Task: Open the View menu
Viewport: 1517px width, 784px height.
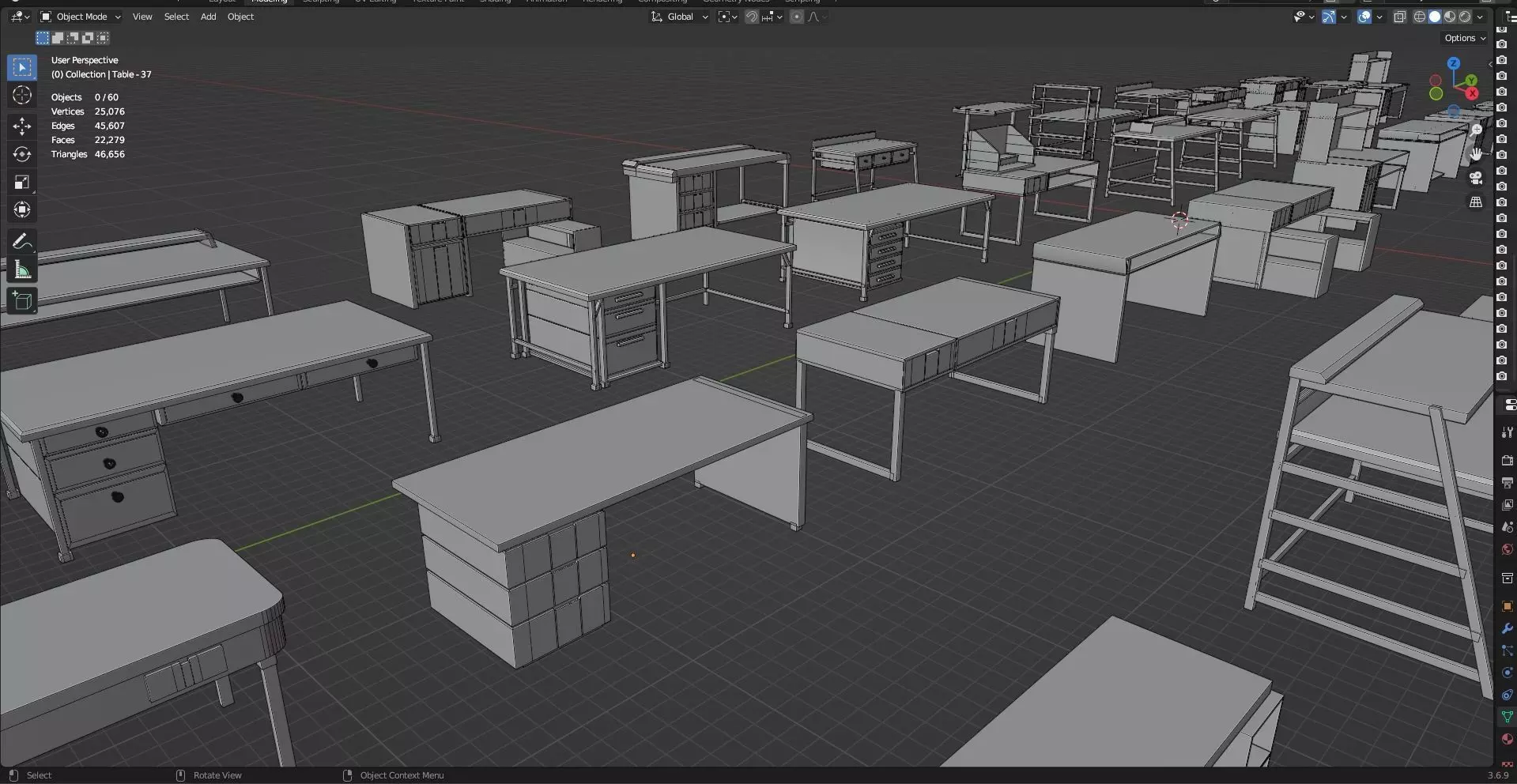Action: pos(142,17)
